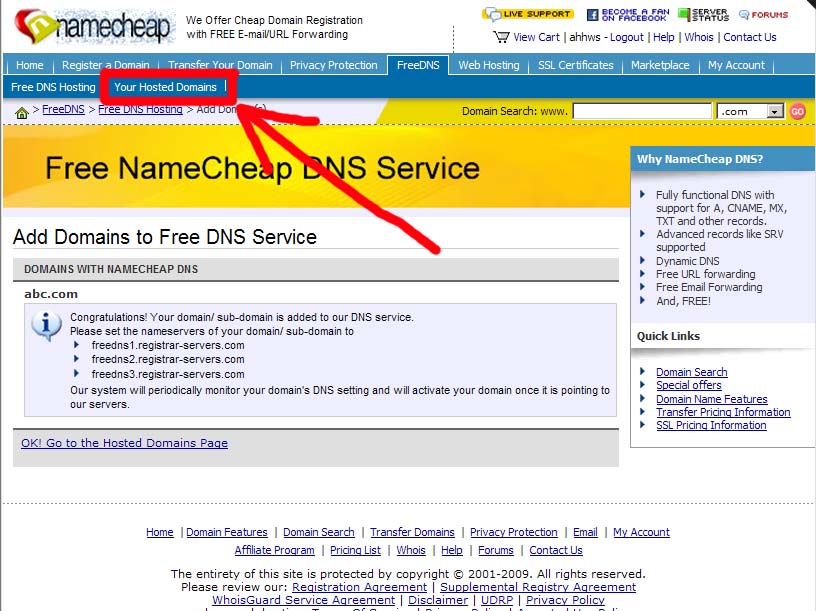This screenshot has height=611, width=816.
Task: Click the View Cart link
Action: coord(537,37)
